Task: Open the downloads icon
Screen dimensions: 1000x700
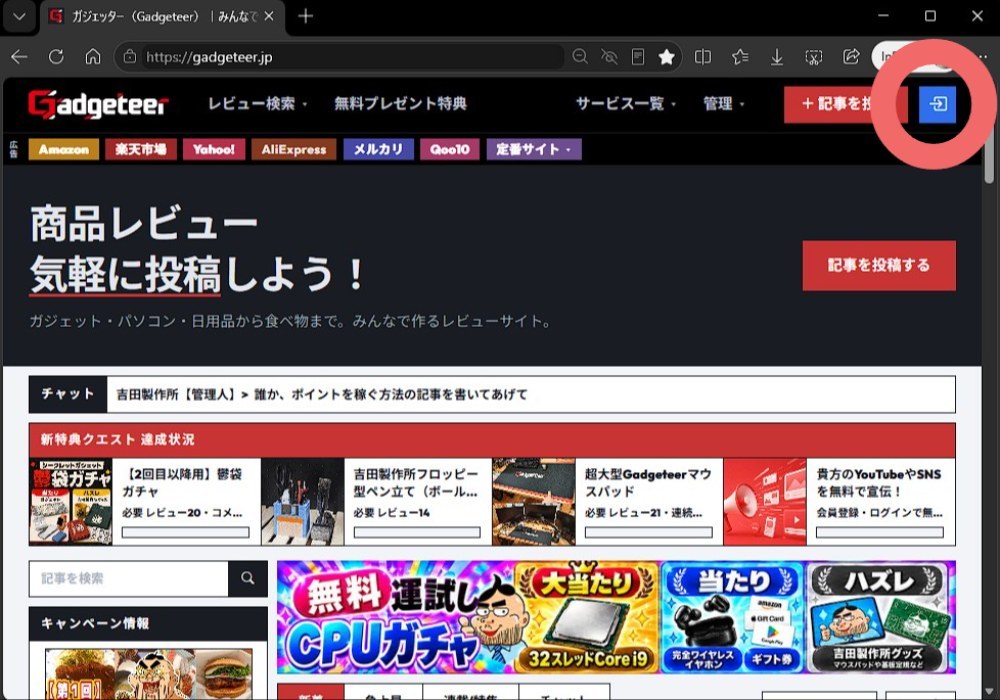Action: point(777,57)
